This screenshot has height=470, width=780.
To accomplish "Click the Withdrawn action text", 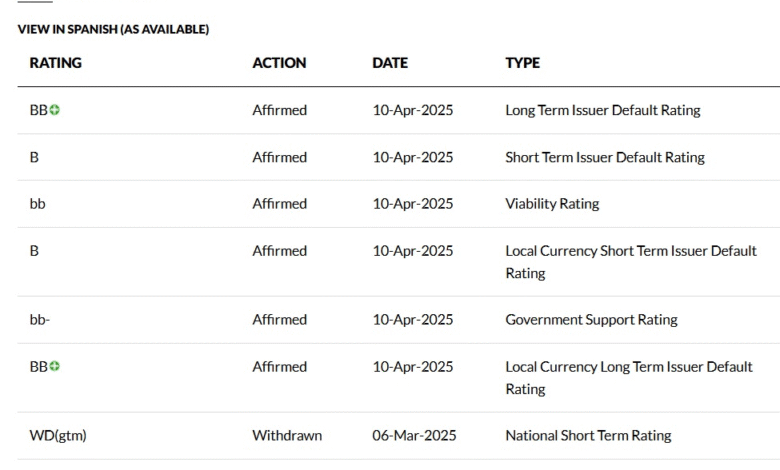I will click(287, 436).
